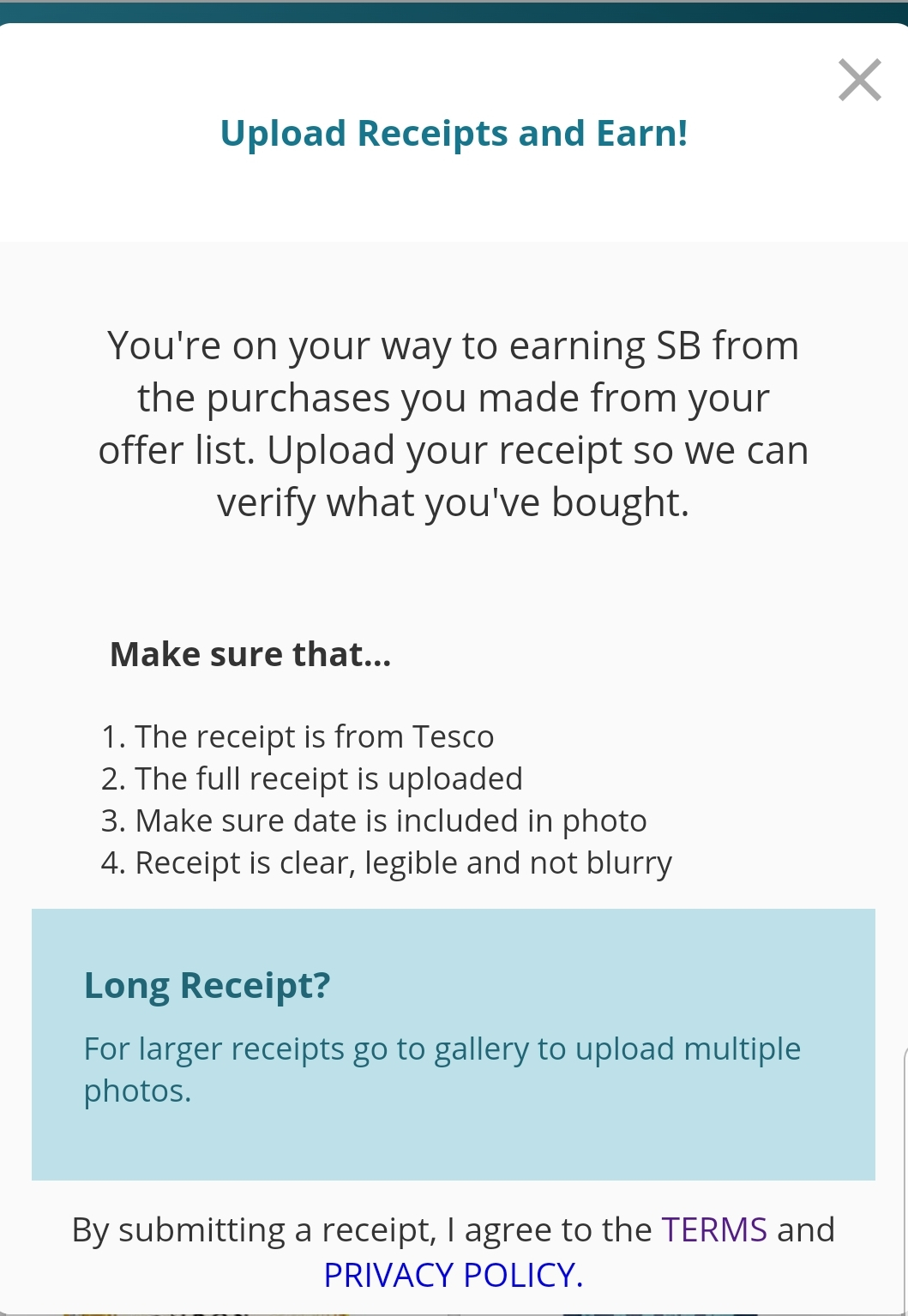Click the Long Receipt? heading
This screenshot has height=1316, width=908.
pyautogui.click(x=207, y=986)
